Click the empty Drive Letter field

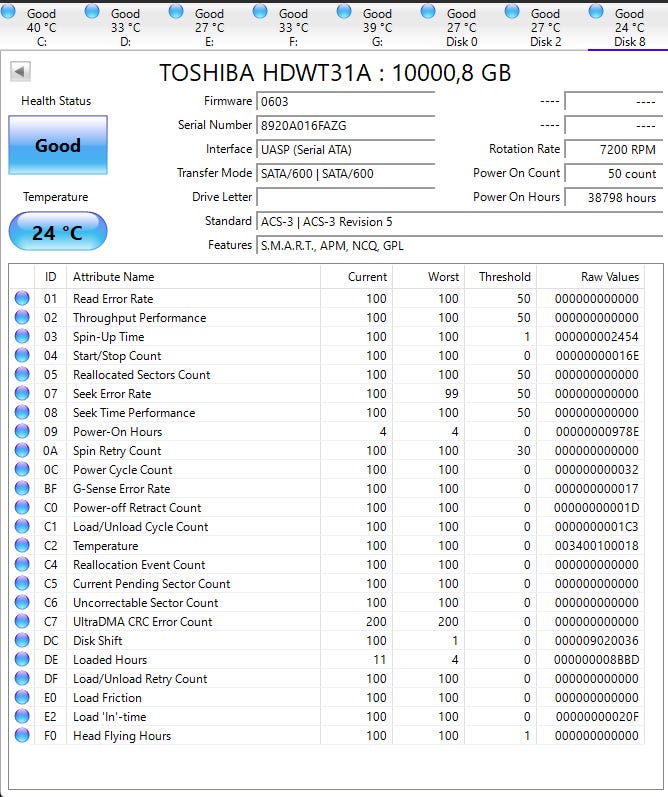(x=346, y=197)
